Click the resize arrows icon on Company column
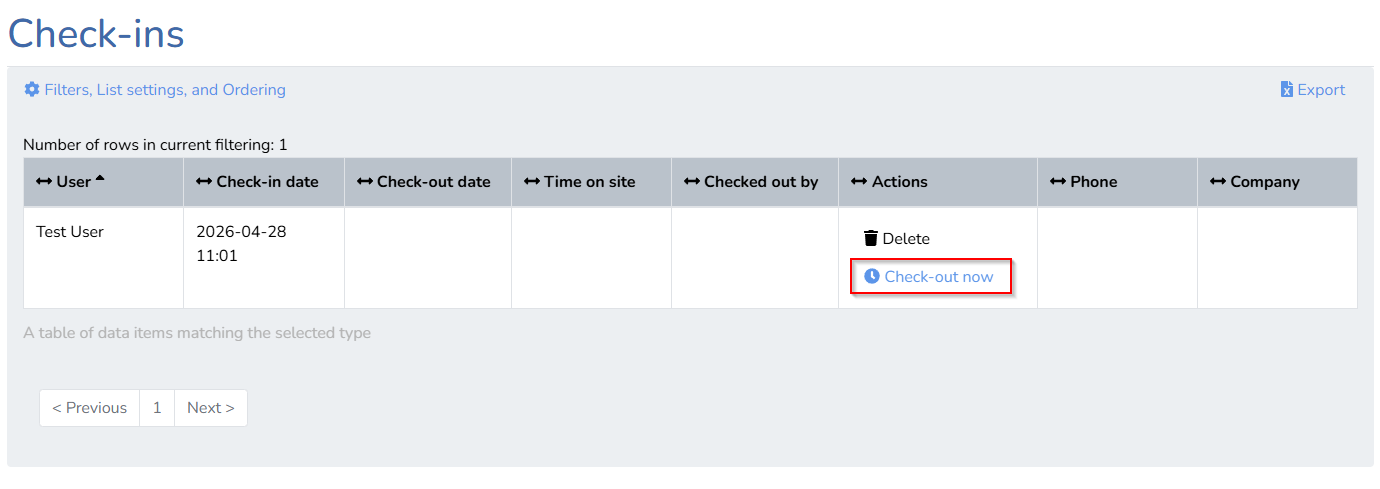 (1218, 182)
